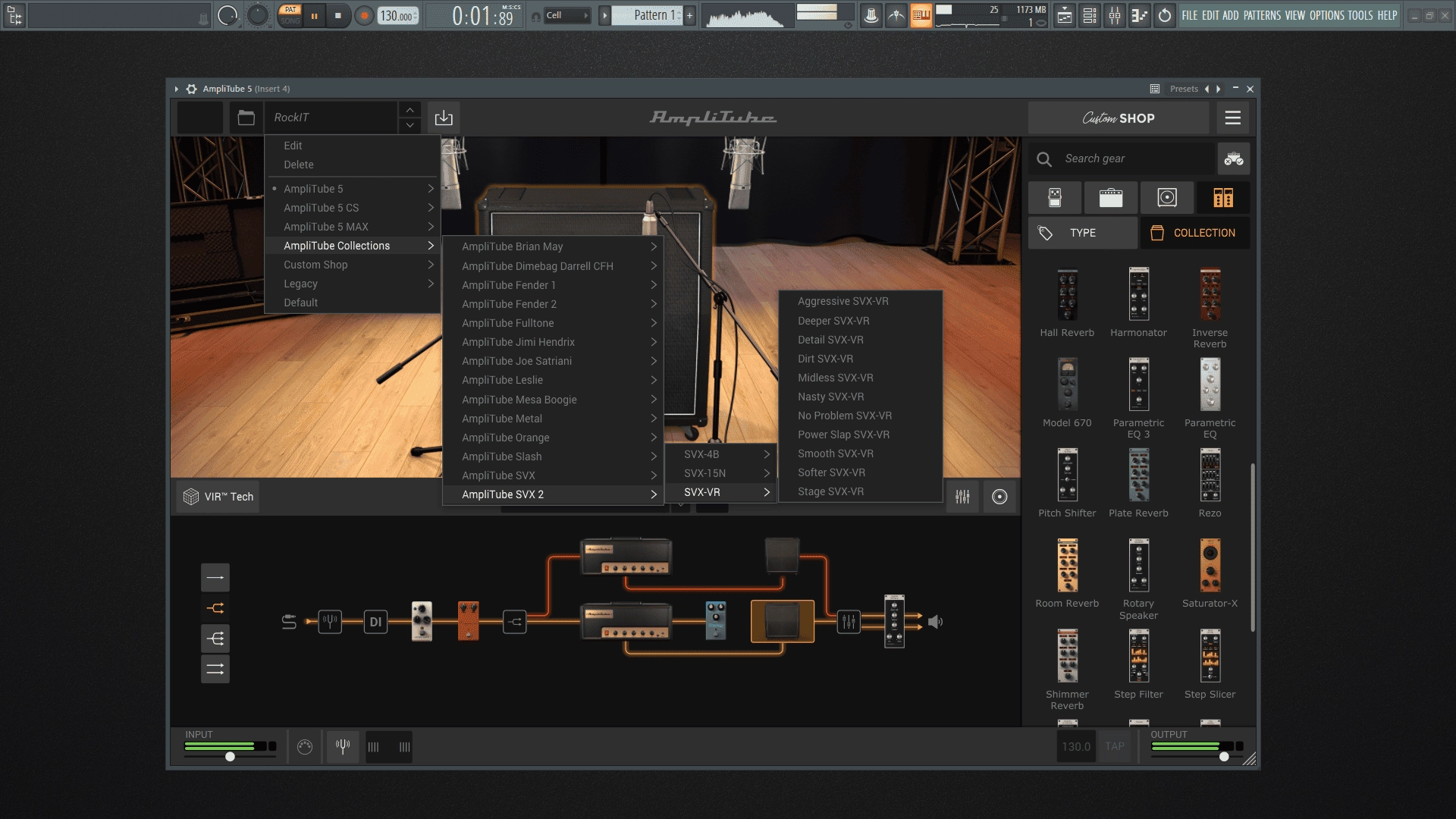Click the looper bars icon in bottom bar
Image resolution: width=1456 pixels, height=819 pixels.
[x=389, y=747]
